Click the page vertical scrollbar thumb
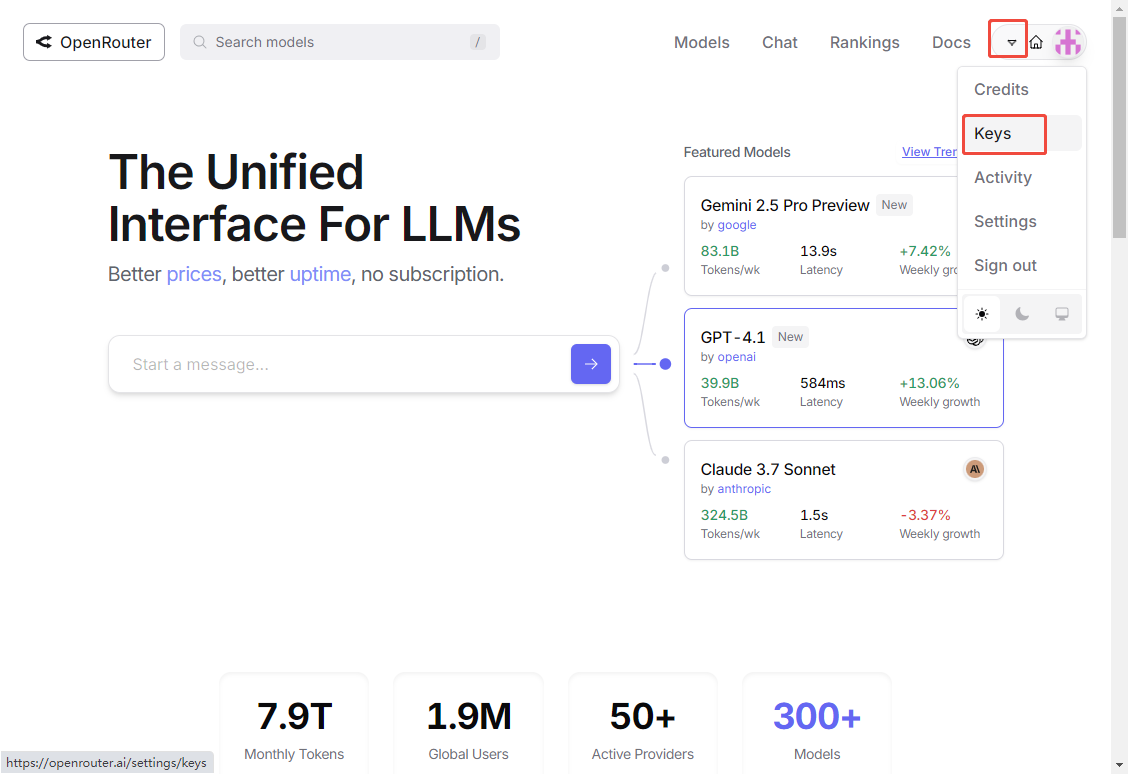 click(1119, 128)
